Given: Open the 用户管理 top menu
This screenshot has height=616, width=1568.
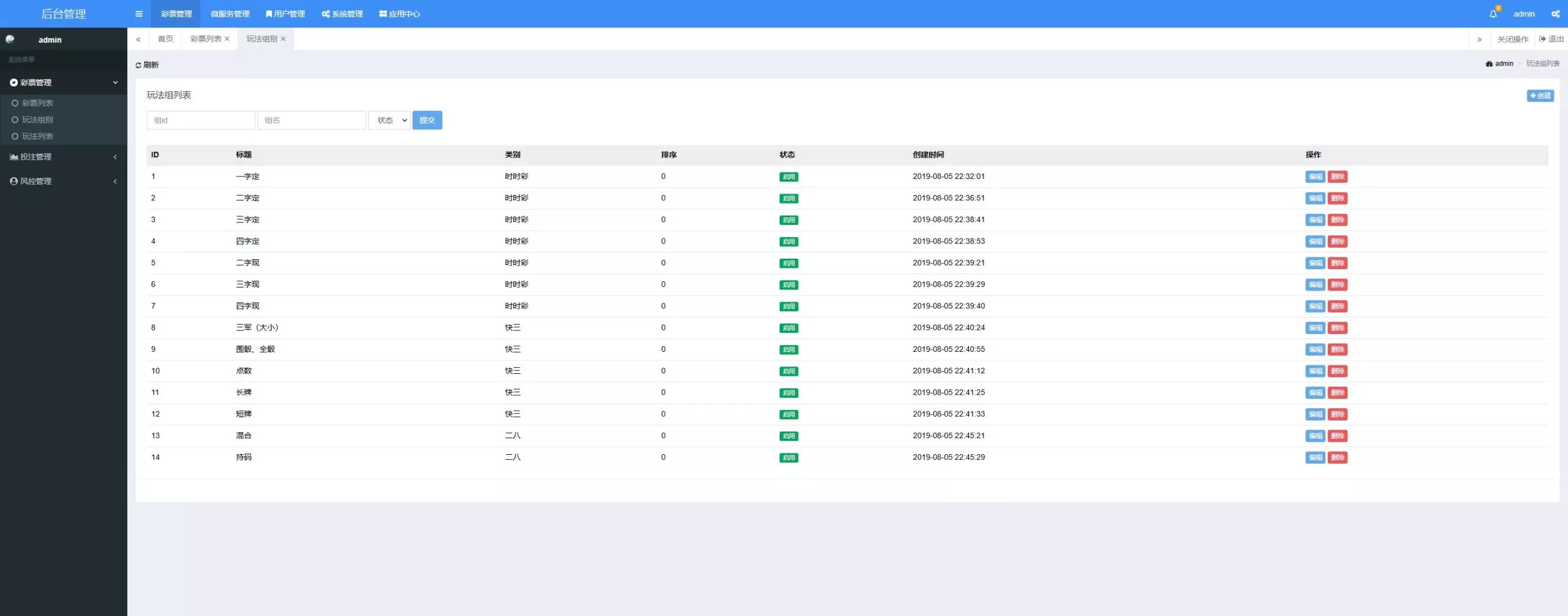Looking at the screenshot, I should pyautogui.click(x=285, y=13).
